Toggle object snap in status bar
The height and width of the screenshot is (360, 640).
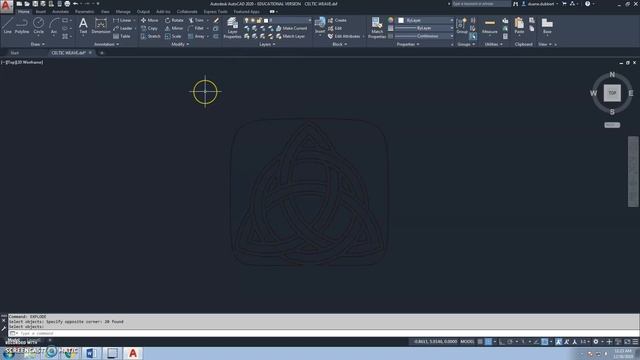pos(544,342)
